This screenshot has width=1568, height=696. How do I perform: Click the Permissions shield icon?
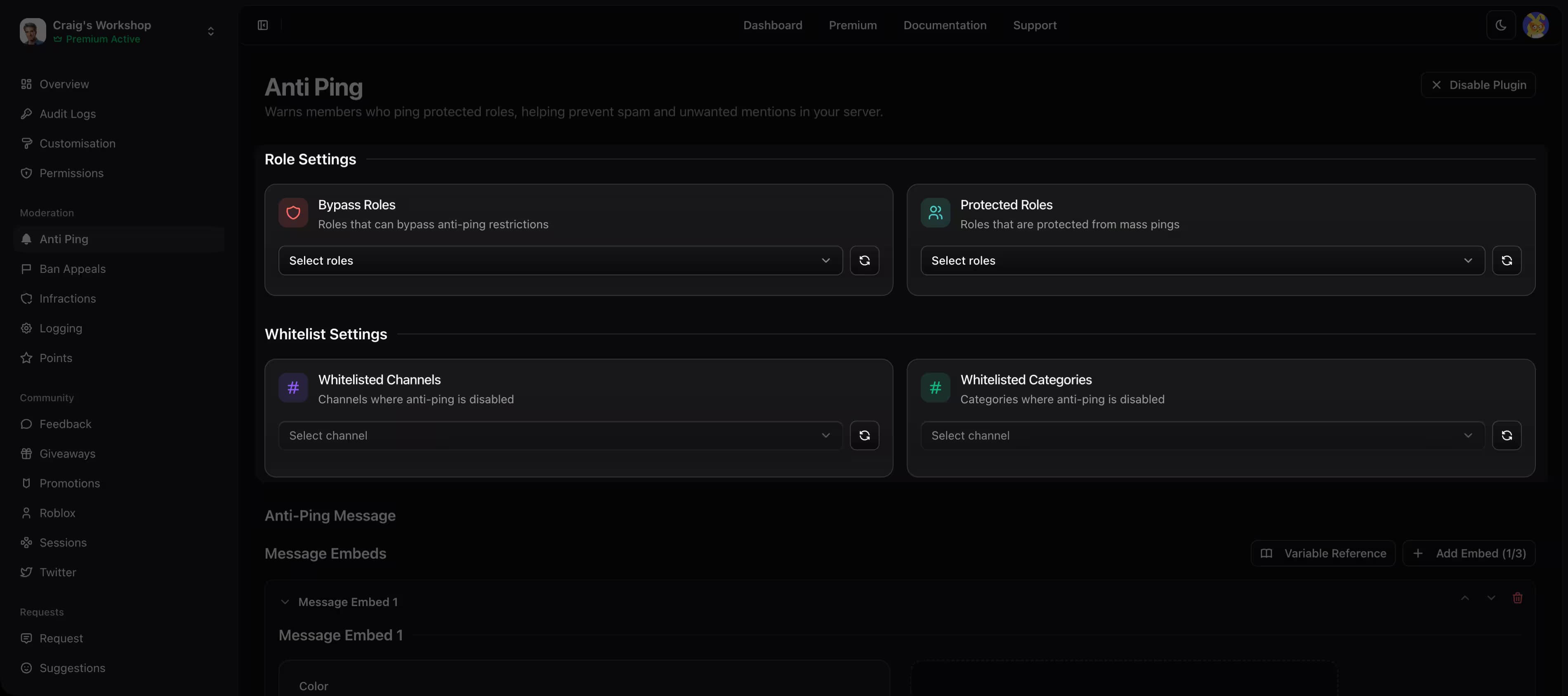click(26, 173)
